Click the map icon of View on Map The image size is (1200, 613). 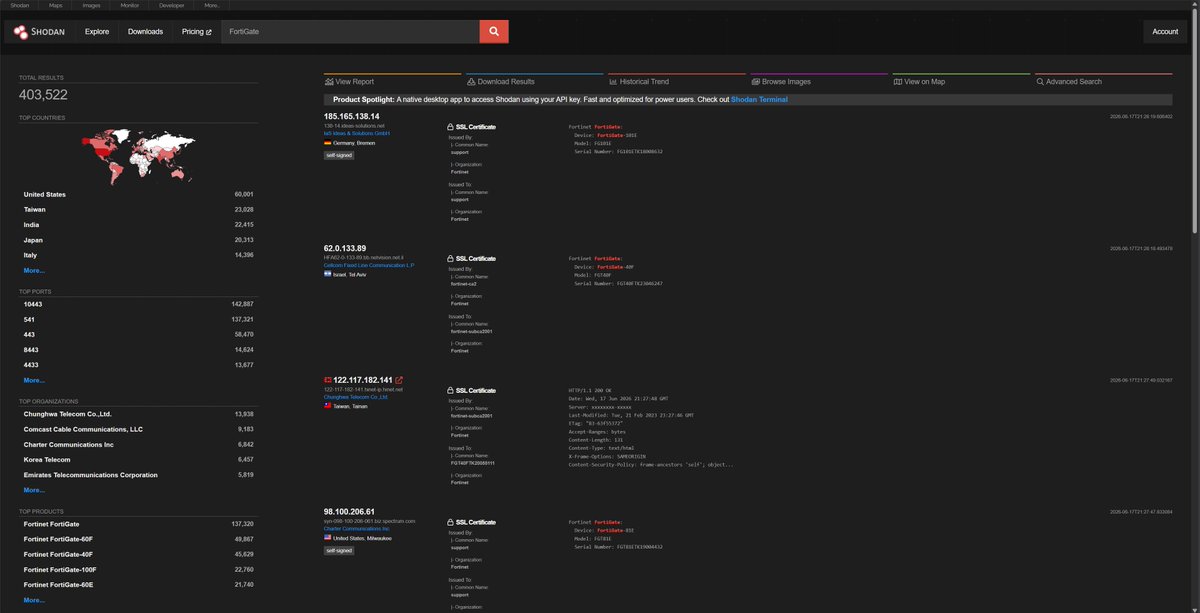click(897, 82)
